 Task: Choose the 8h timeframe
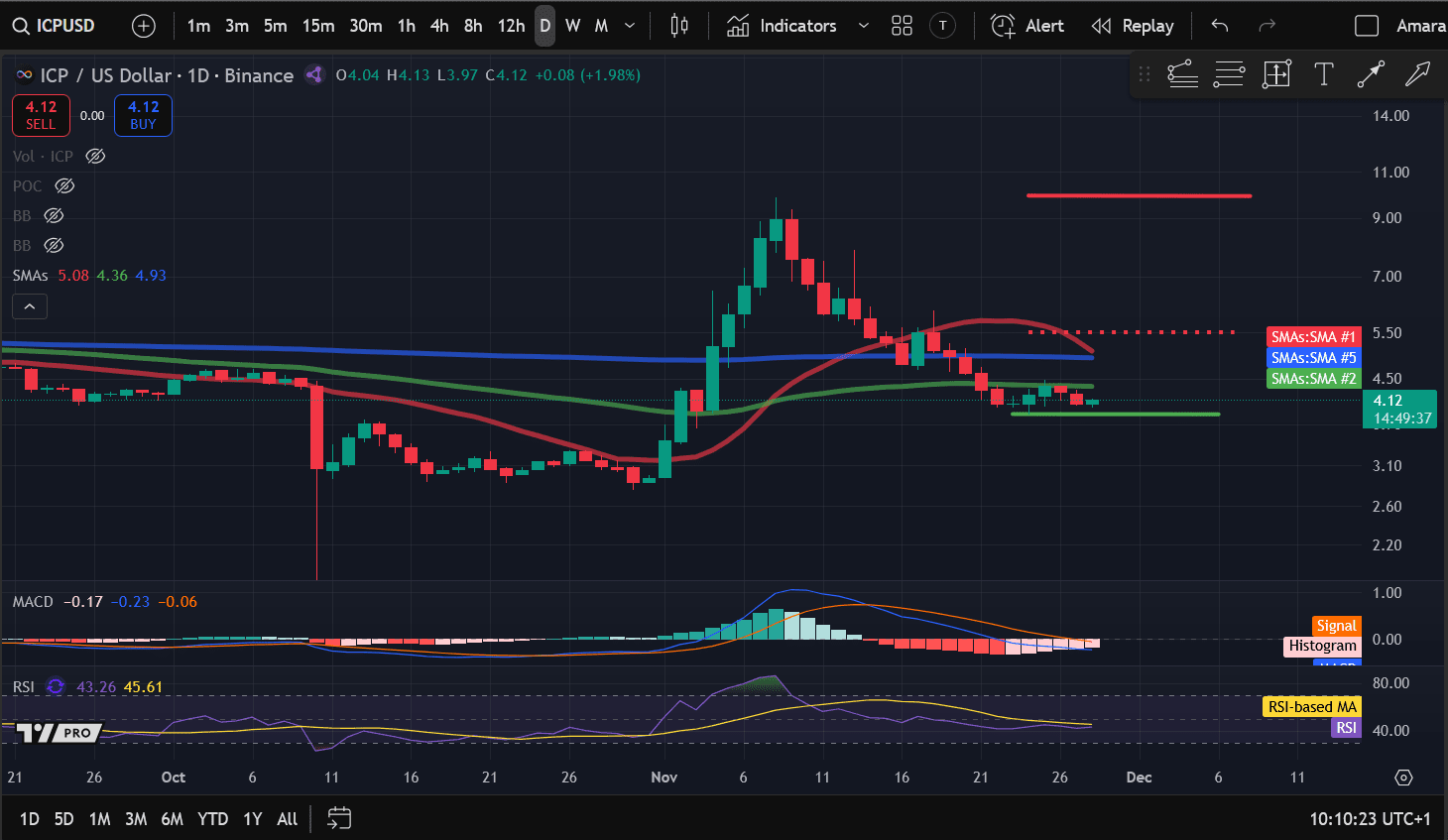(473, 26)
